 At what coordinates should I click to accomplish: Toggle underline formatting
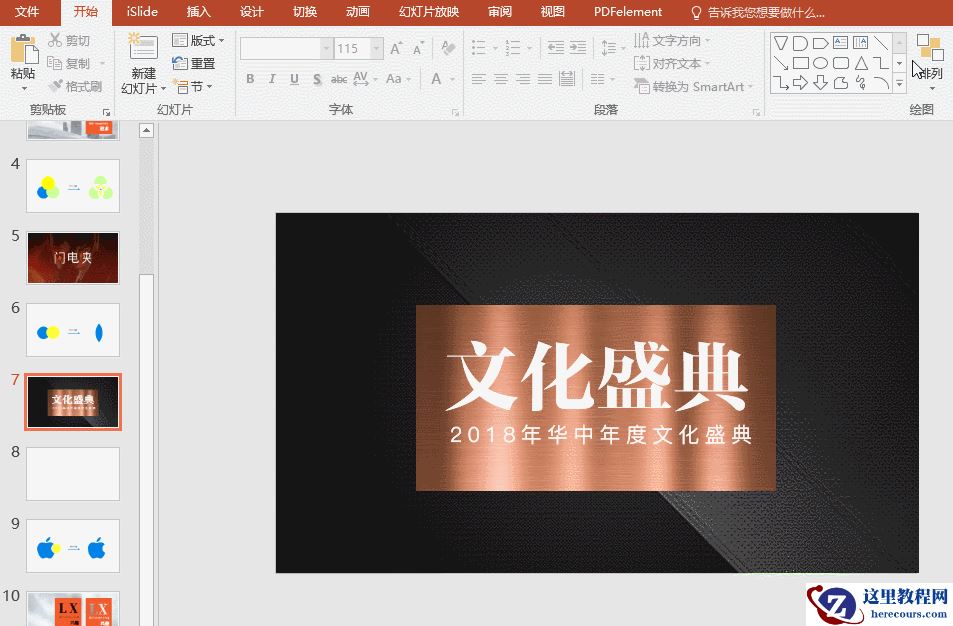[x=294, y=79]
